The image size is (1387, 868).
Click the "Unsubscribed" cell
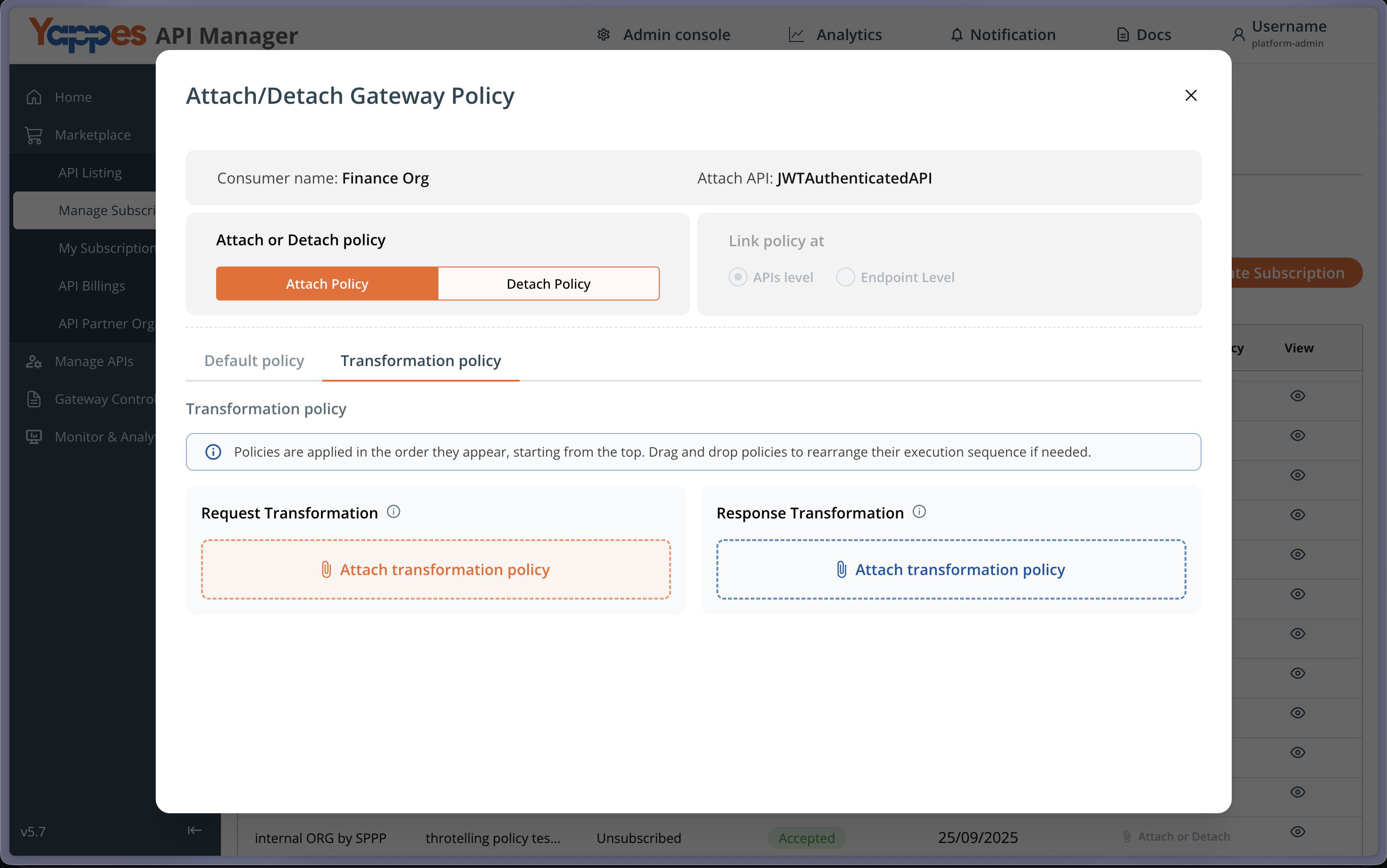[x=639, y=838]
